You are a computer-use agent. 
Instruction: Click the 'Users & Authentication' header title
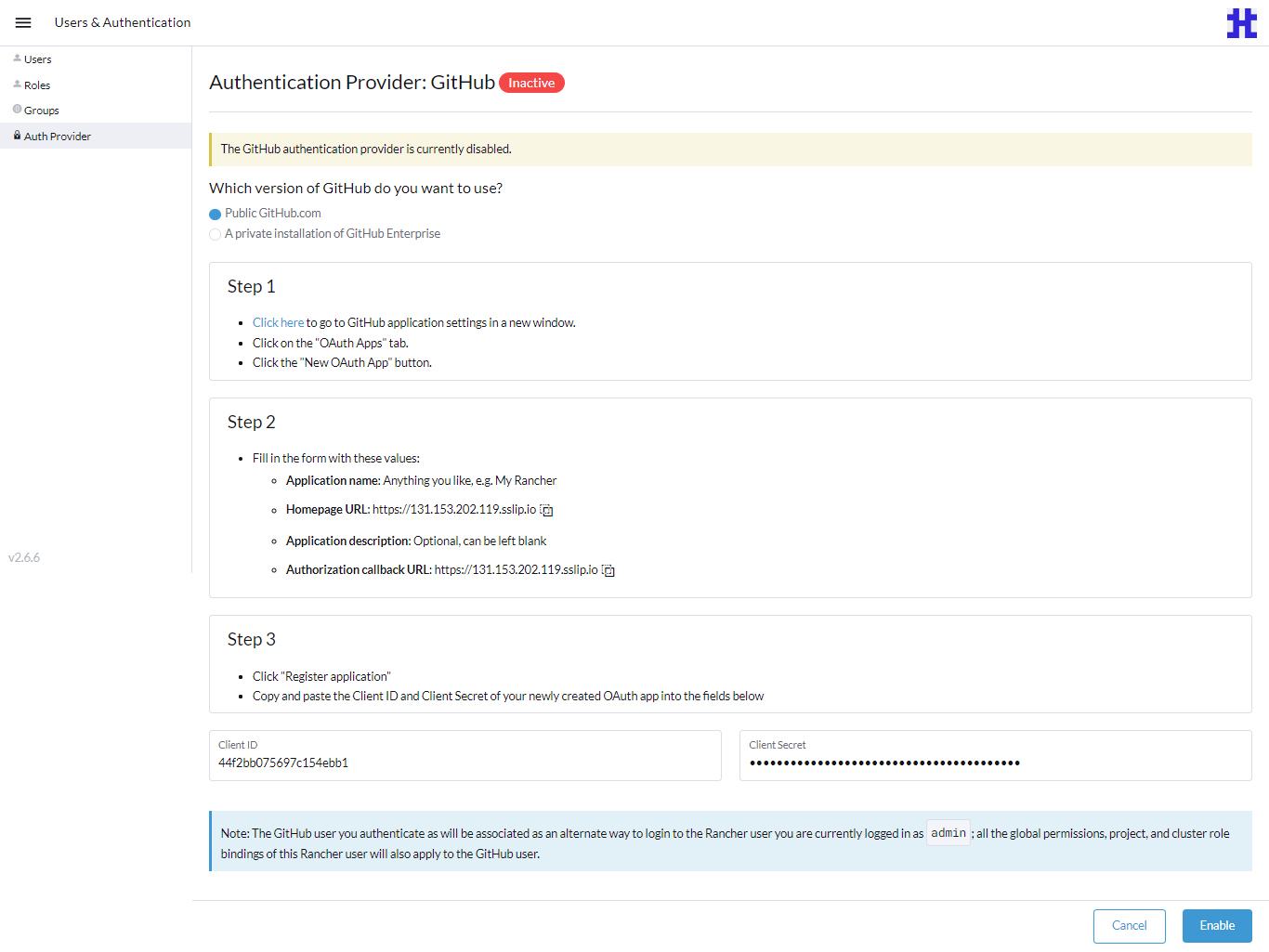[x=123, y=22]
